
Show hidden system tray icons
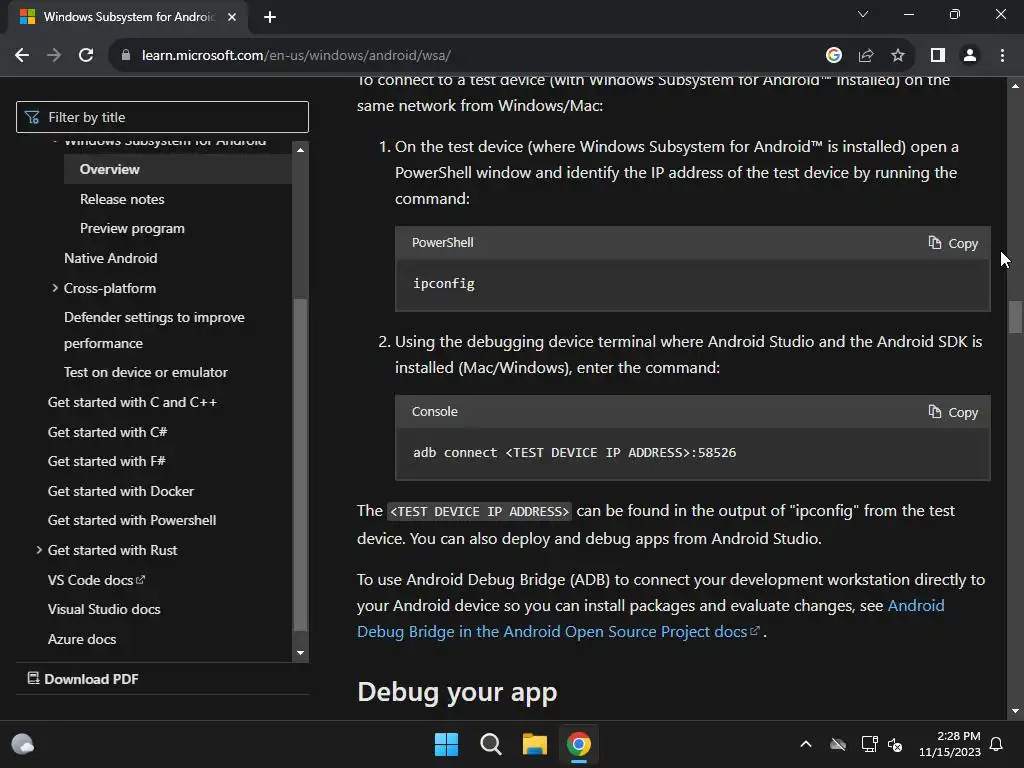[x=806, y=744]
